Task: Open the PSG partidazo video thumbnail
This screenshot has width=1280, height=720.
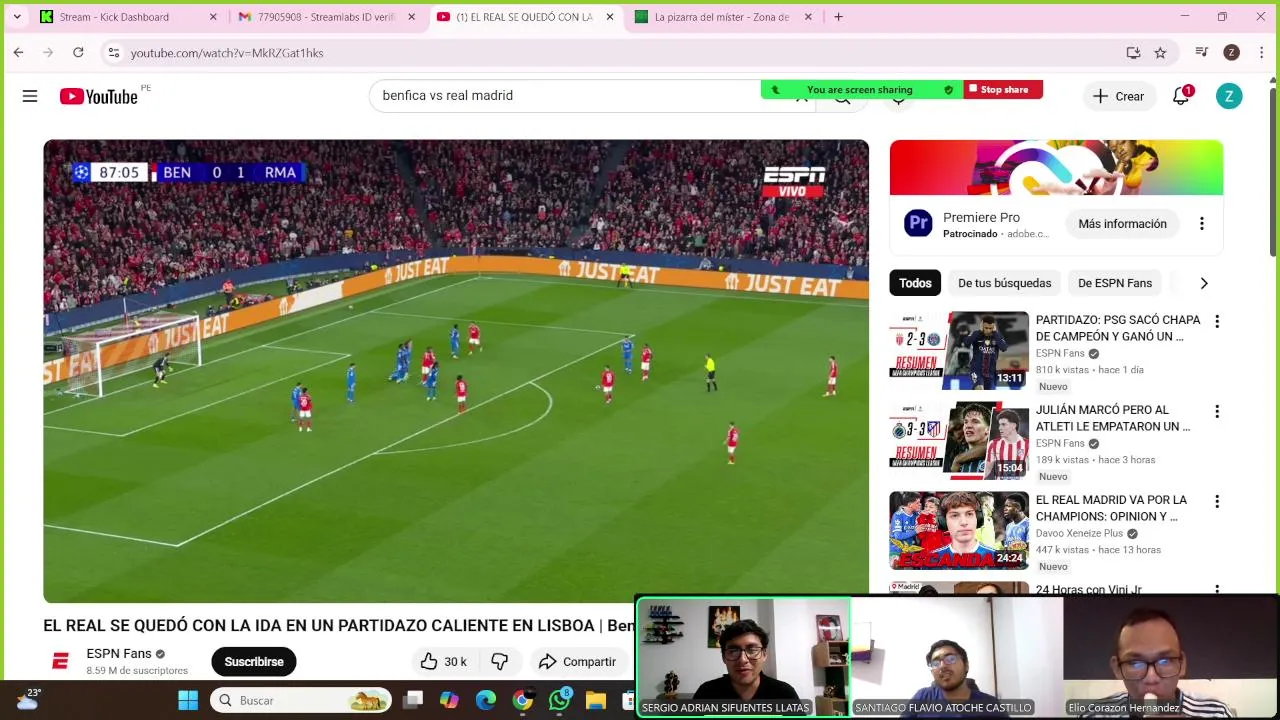Action: pos(959,350)
